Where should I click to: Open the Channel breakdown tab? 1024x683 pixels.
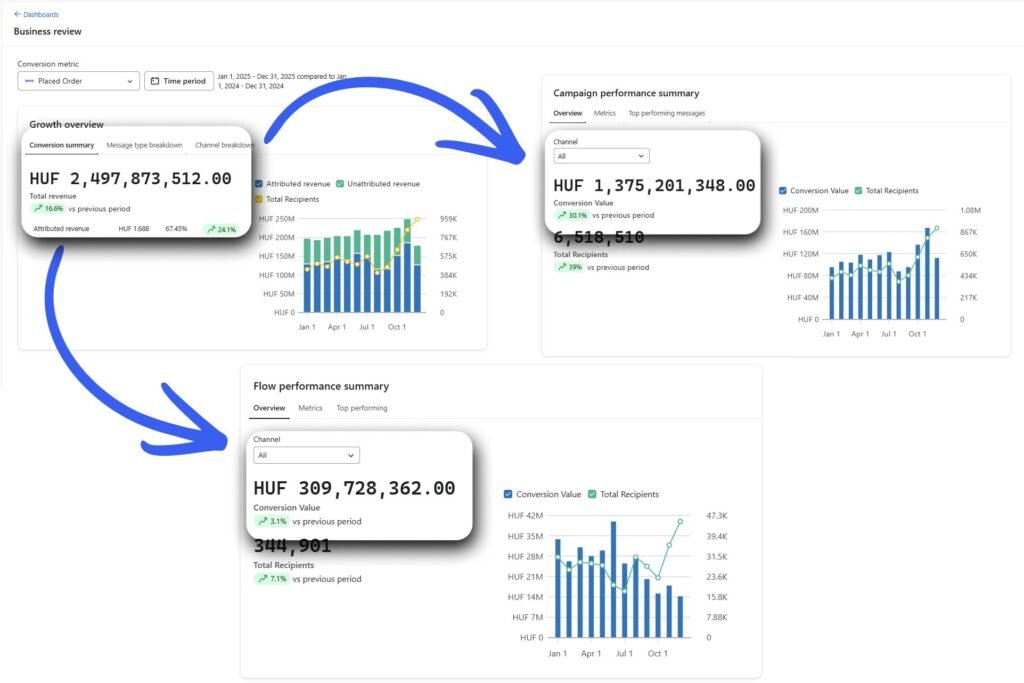click(x=223, y=145)
